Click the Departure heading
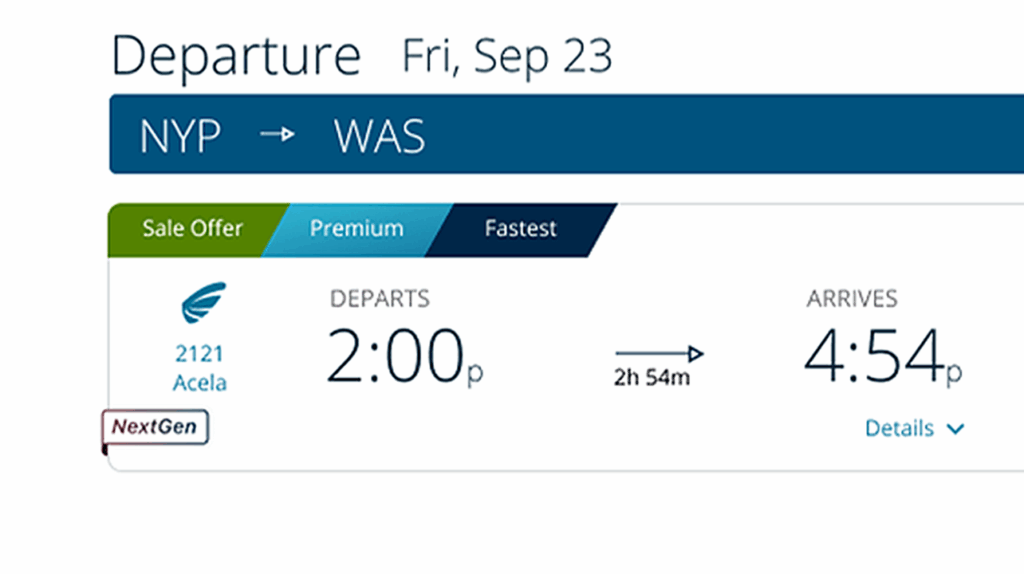The image size is (1024, 574). [236, 56]
